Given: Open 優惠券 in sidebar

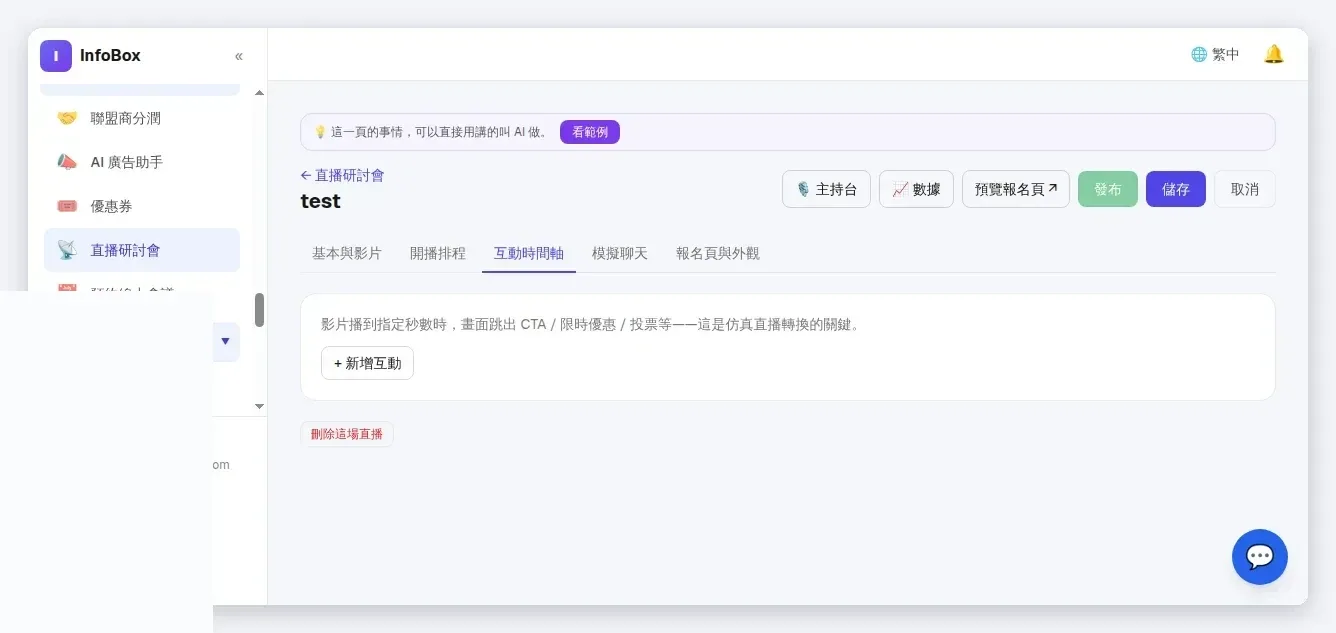Looking at the screenshot, I should (142, 206).
